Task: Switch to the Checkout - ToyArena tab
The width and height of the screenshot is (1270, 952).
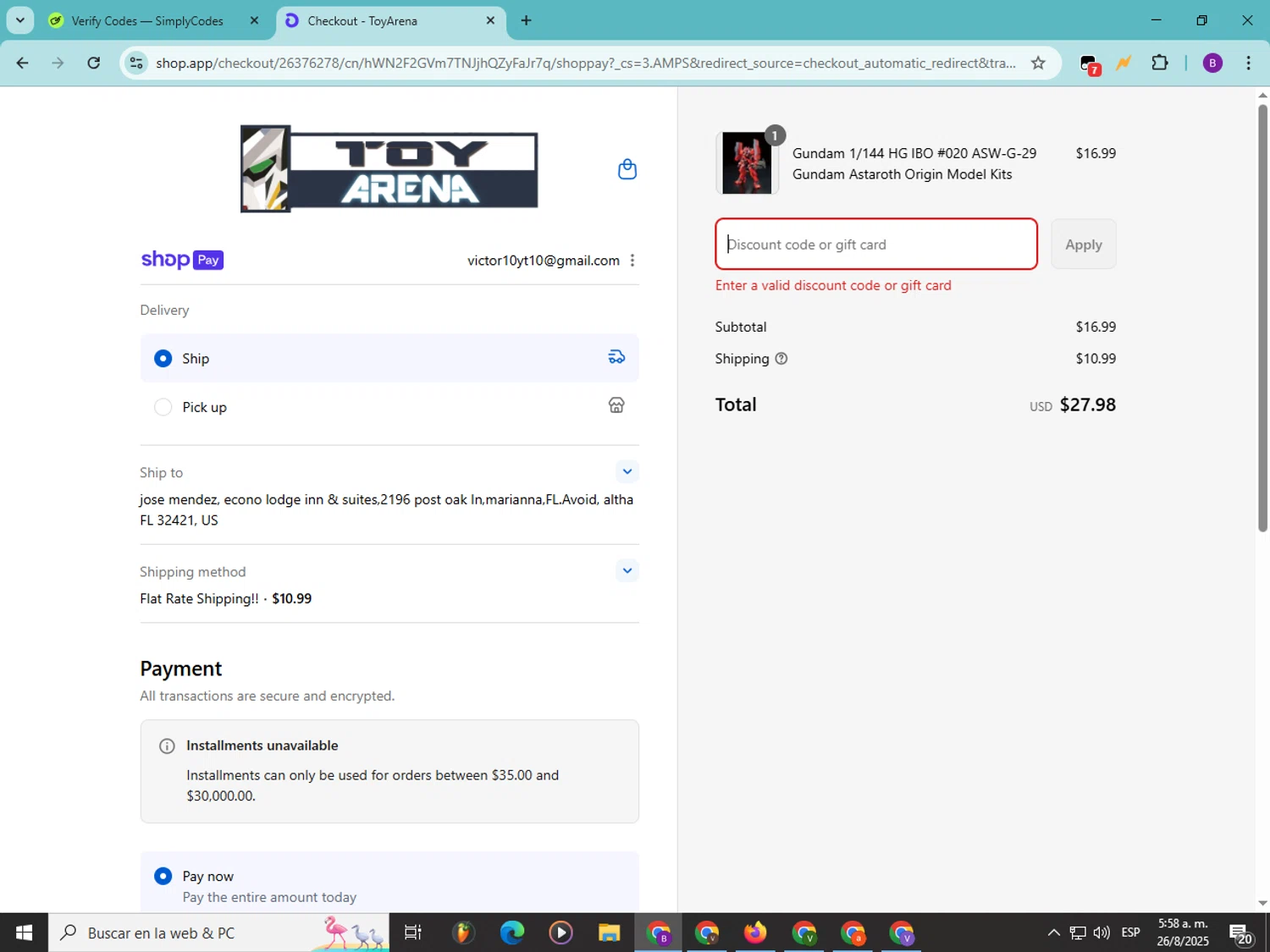Action: tap(390, 21)
